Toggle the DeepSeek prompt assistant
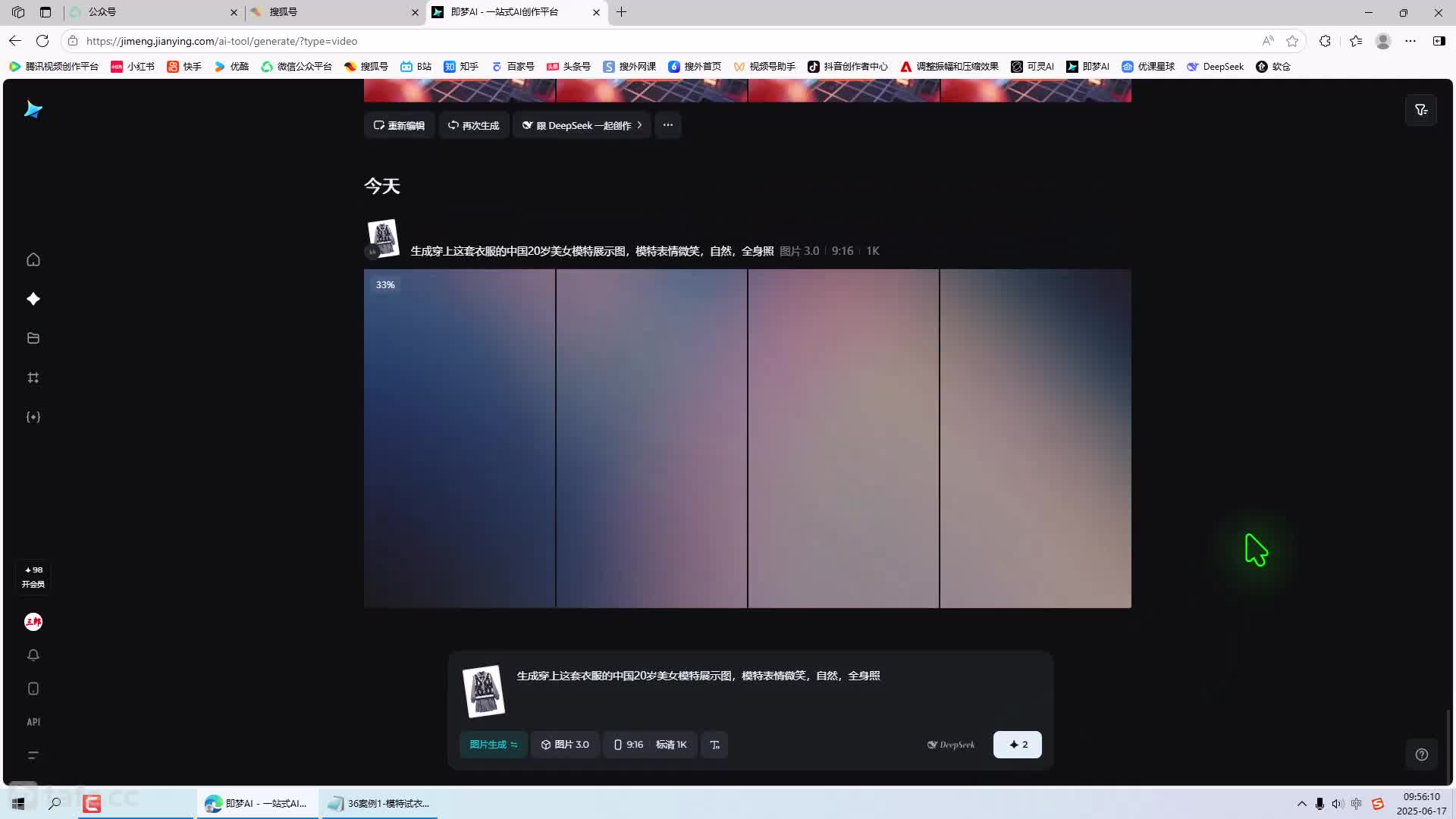The height and width of the screenshot is (819, 1456). 951,745
